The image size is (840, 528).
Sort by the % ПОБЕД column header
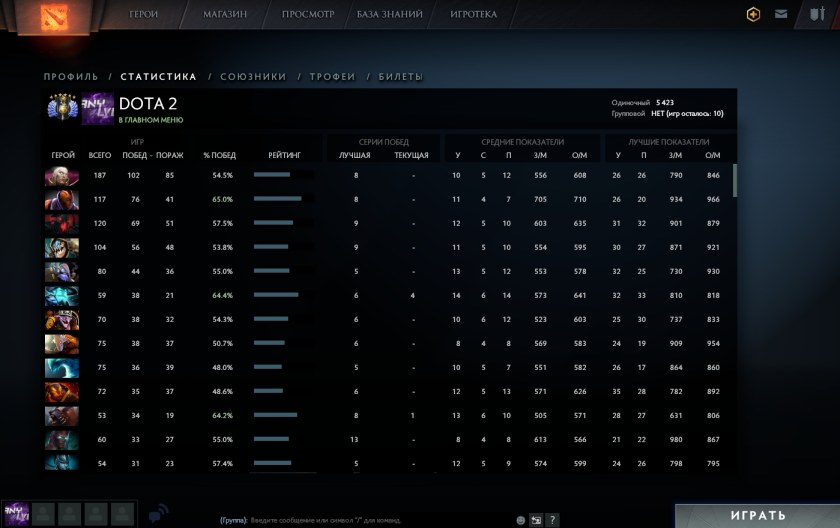click(220, 155)
